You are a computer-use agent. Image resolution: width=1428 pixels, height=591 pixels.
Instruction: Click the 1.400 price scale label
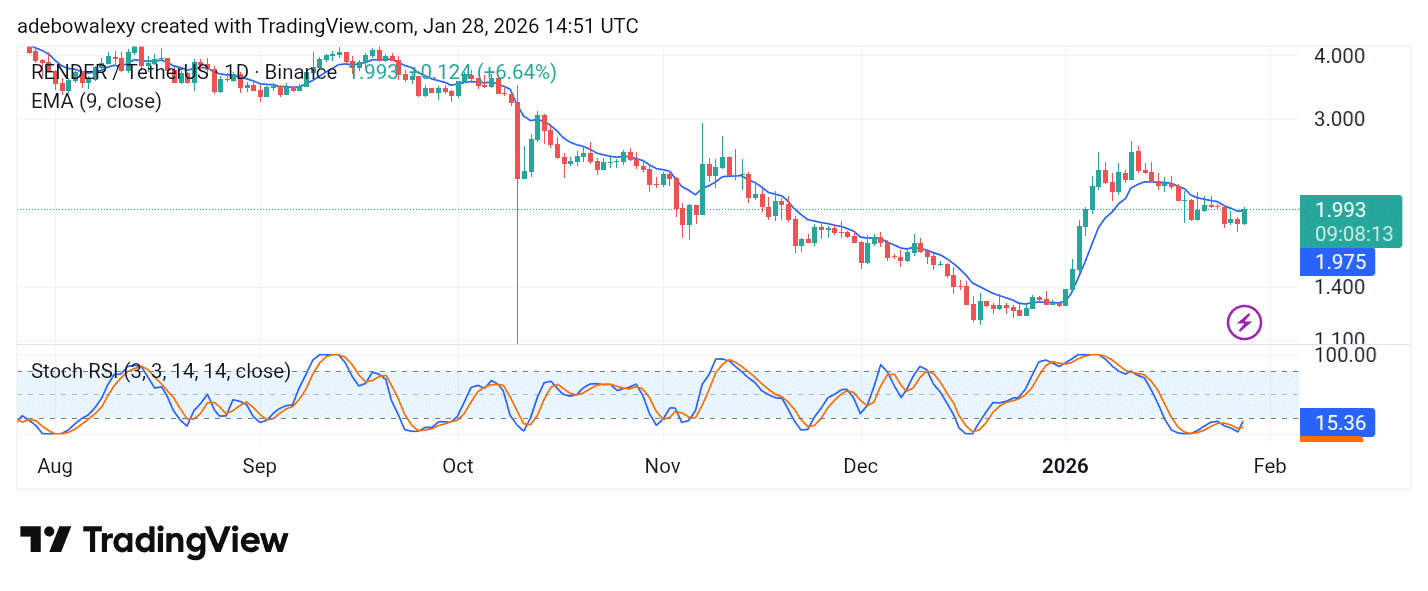click(x=1340, y=288)
